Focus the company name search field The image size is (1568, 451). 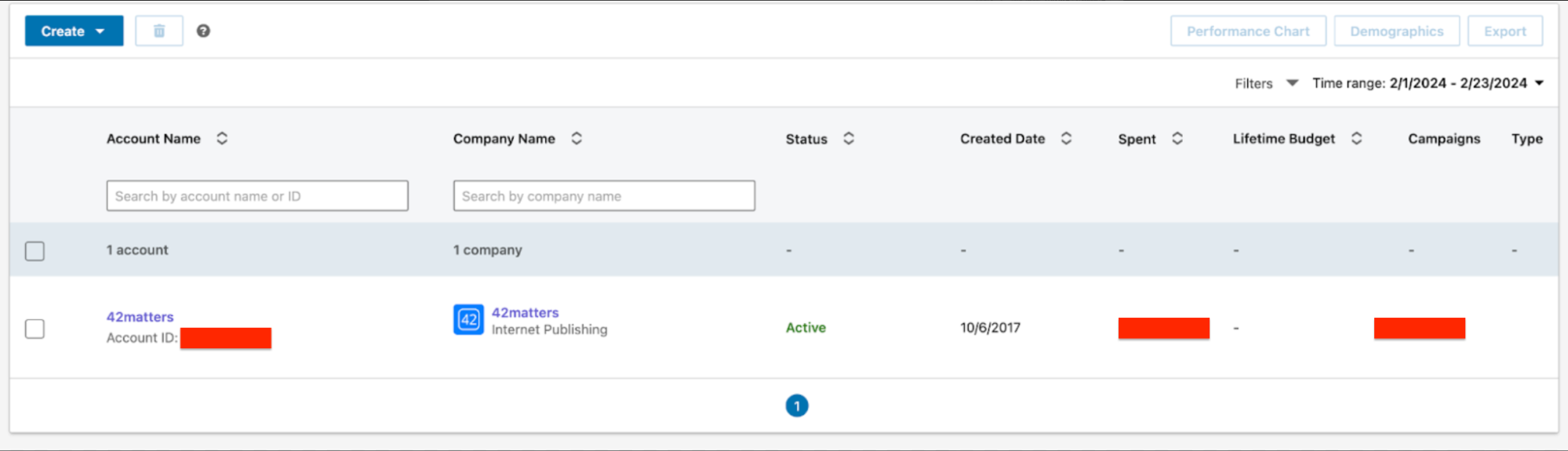pos(604,196)
